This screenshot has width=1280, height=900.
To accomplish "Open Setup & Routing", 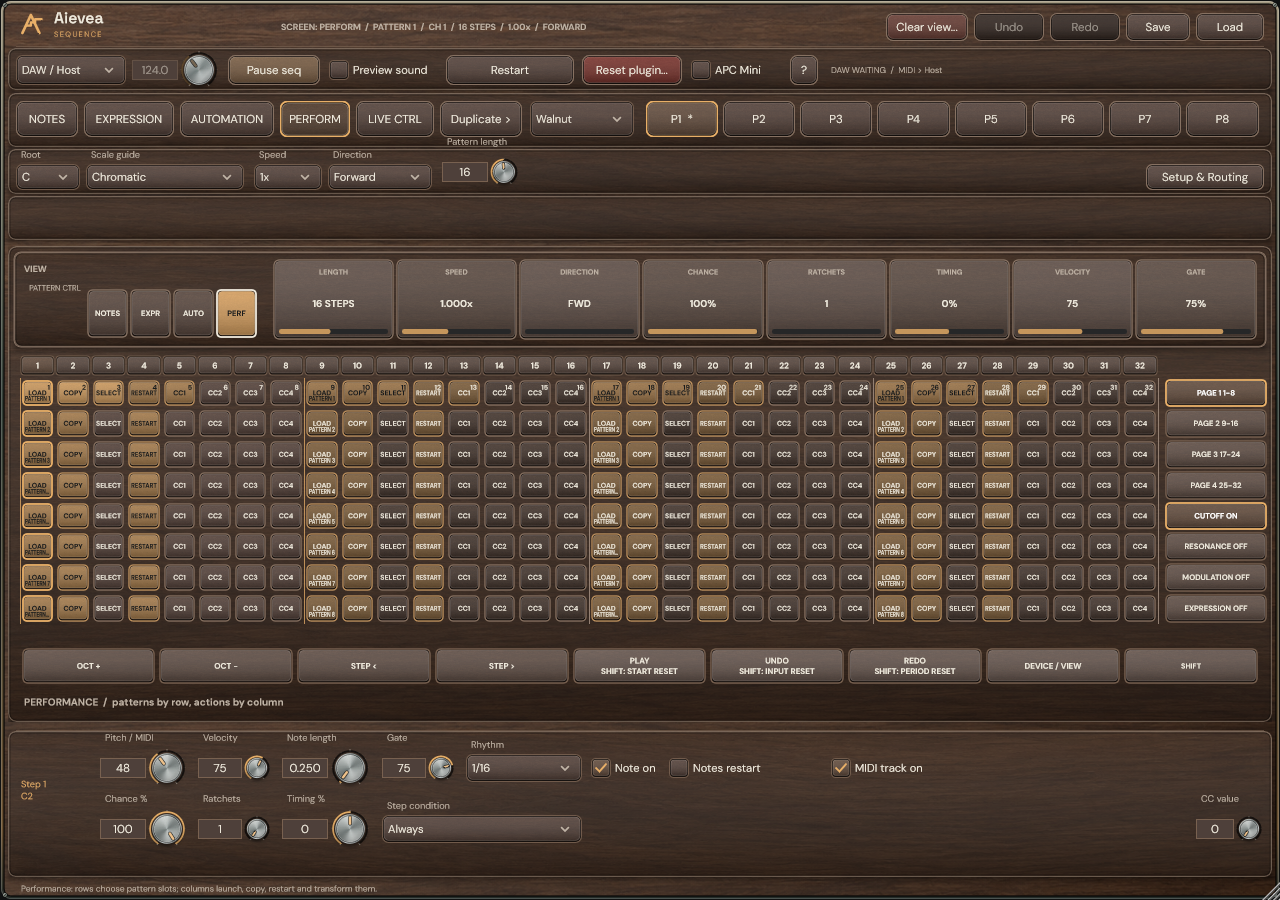I will click(x=1204, y=177).
